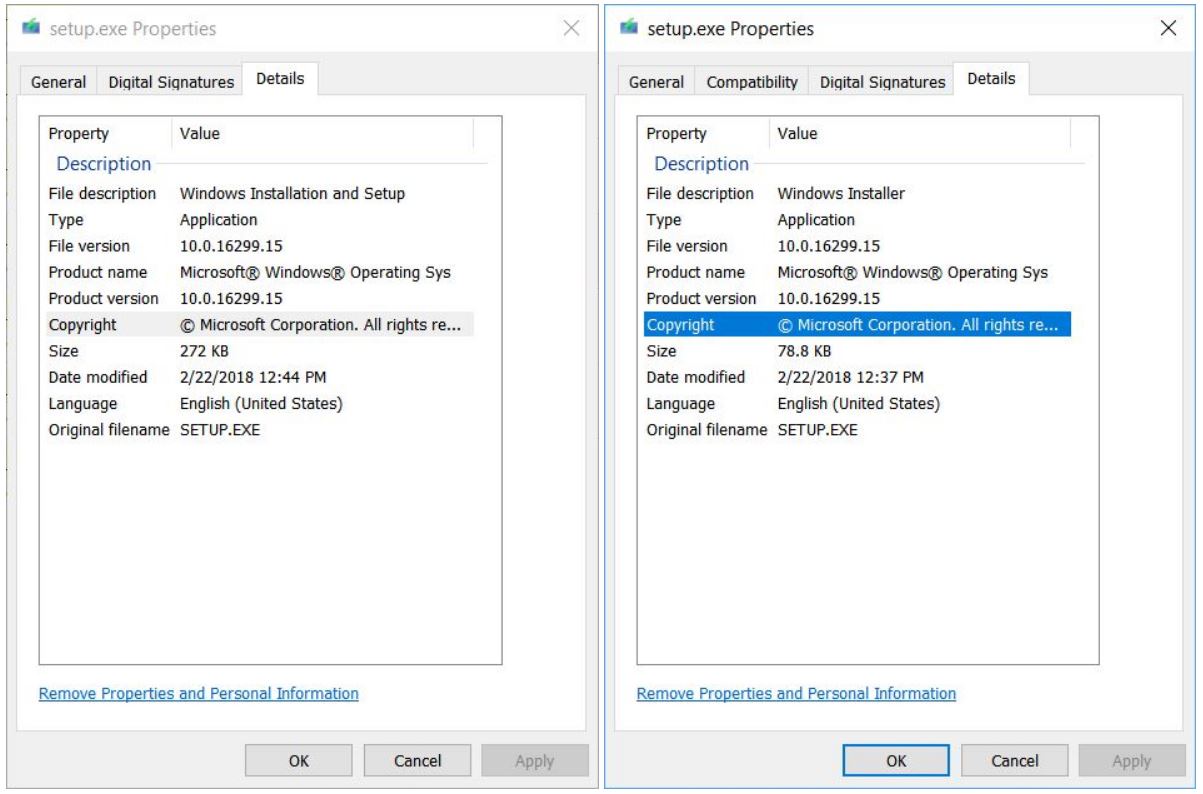Click Cancel in the left Properties window

pyautogui.click(x=418, y=761)
